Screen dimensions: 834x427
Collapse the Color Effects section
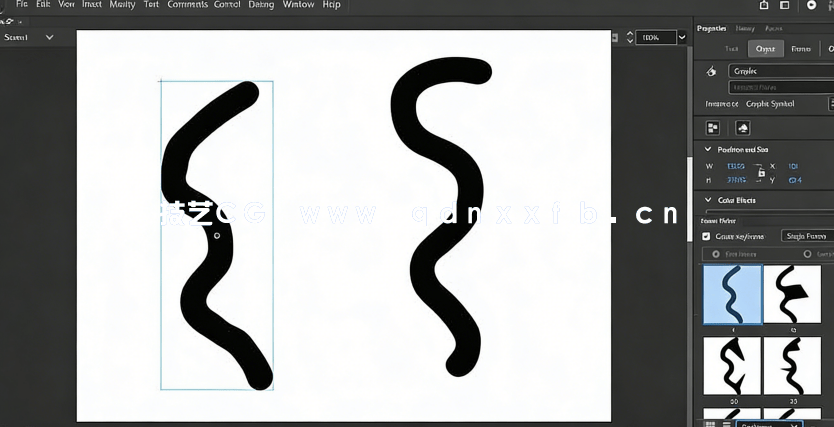click(708, 200)
